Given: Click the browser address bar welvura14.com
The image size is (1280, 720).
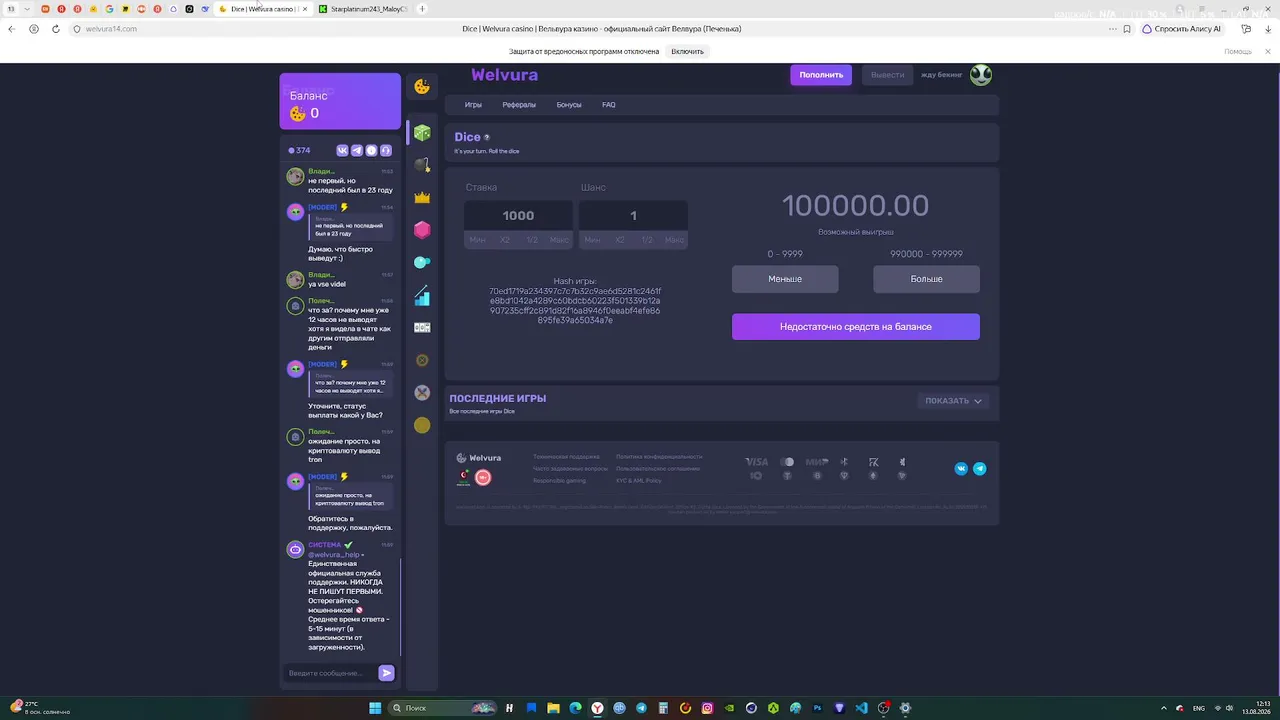Looking at the screenshot, I should coord(111,29).
